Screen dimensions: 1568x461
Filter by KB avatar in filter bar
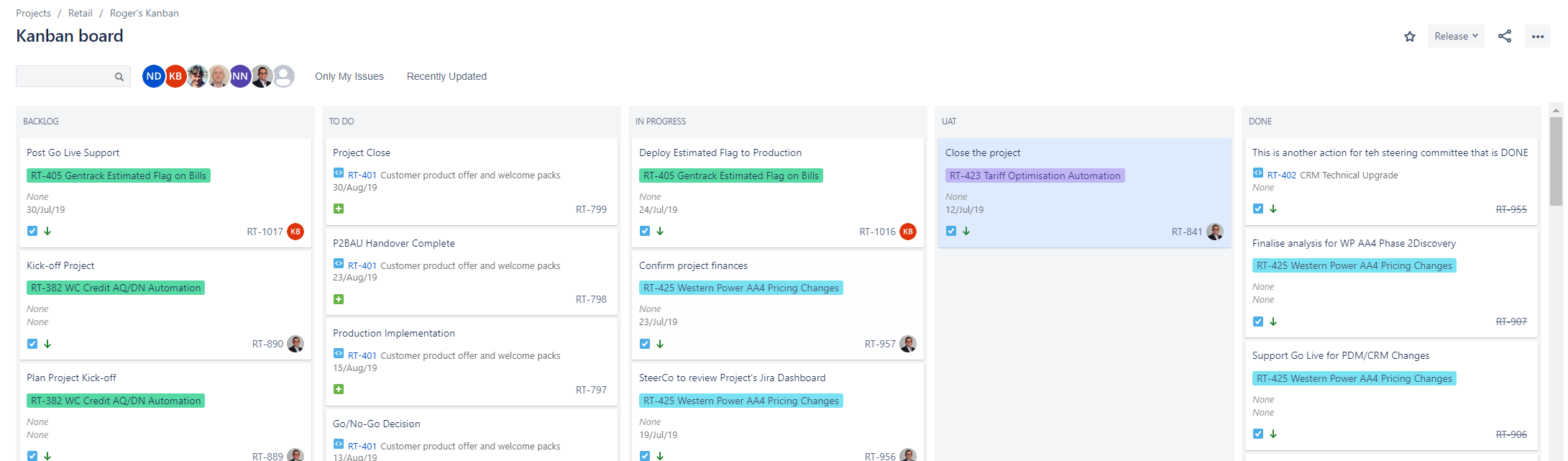175,76
